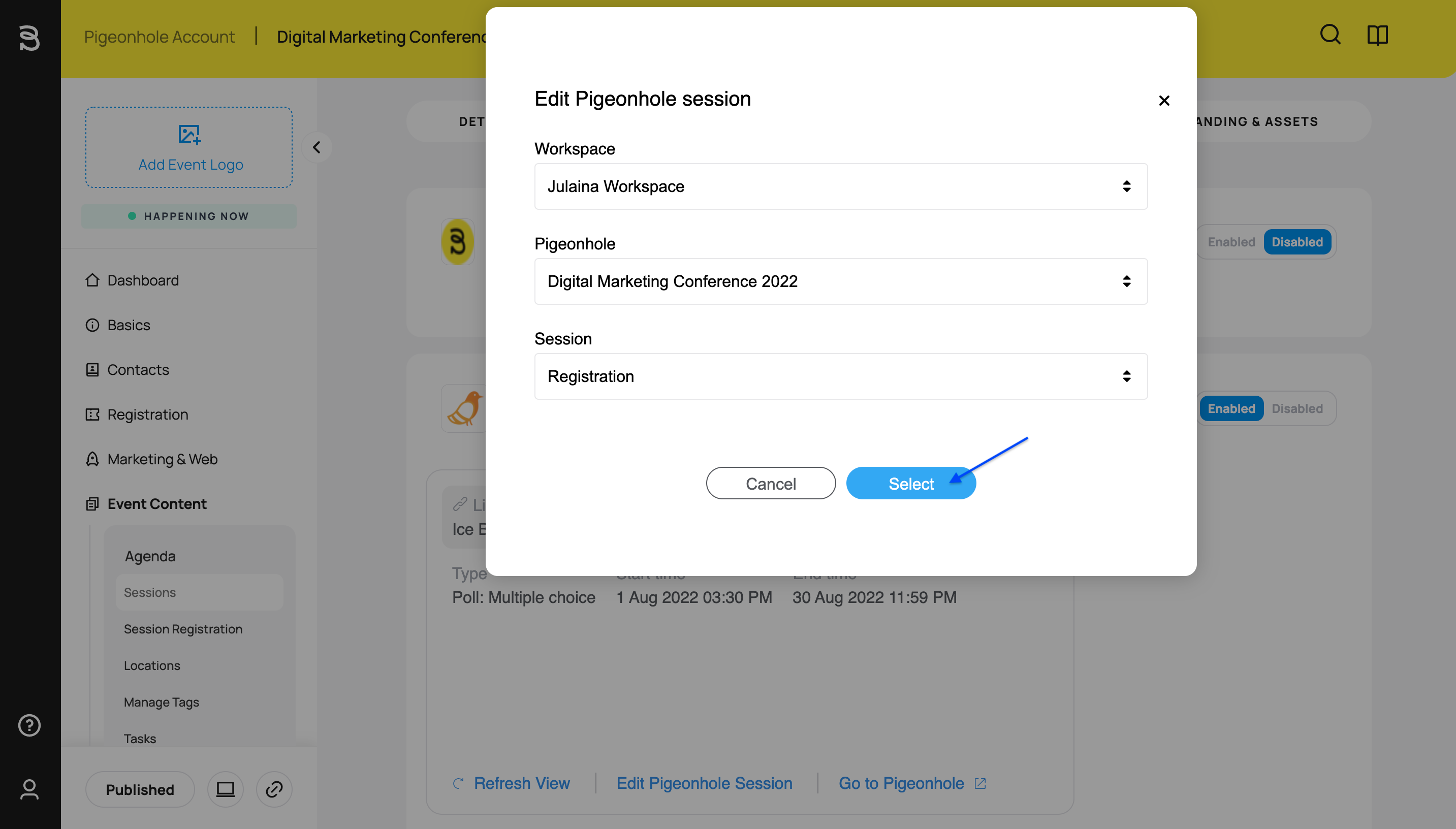Click the HAPPENING NOW status badge
The image size is (1456, 829).
[189, 216]
